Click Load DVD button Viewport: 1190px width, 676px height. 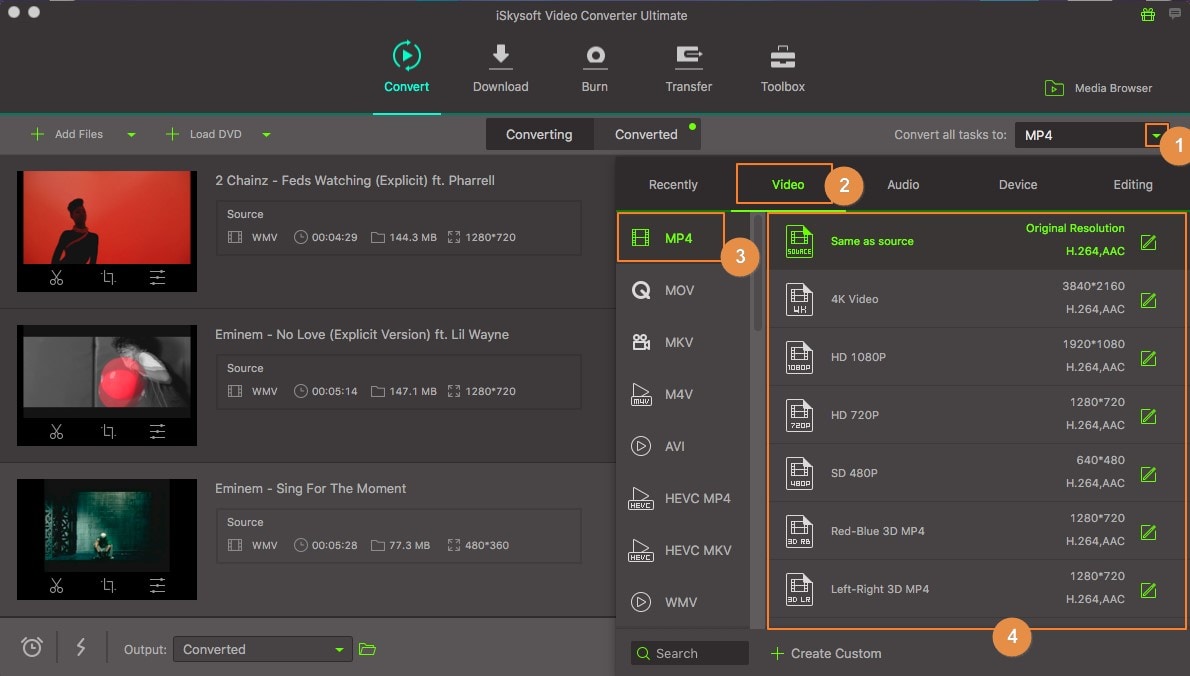(x=203, y=134)
